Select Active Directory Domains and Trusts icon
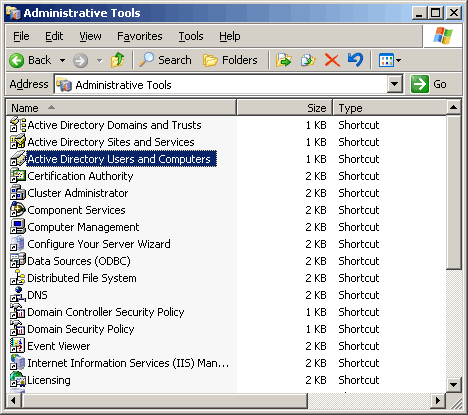This screenshot has height=415, width=468. [x=18, y=125]
